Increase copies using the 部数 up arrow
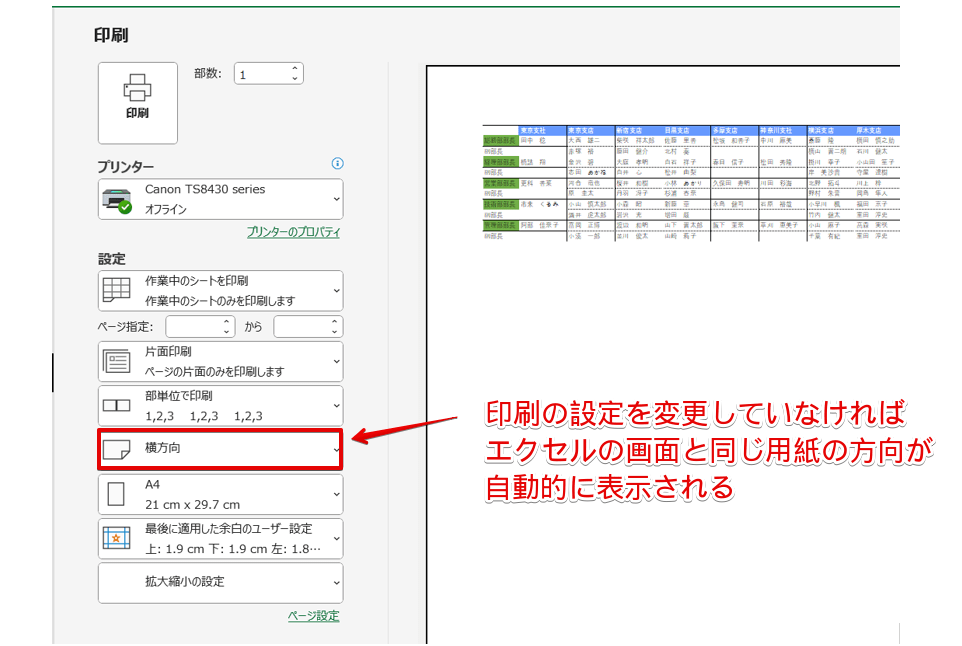Image resolution: width=962 pixels, height=646 pixels. [x=293, y=67]
